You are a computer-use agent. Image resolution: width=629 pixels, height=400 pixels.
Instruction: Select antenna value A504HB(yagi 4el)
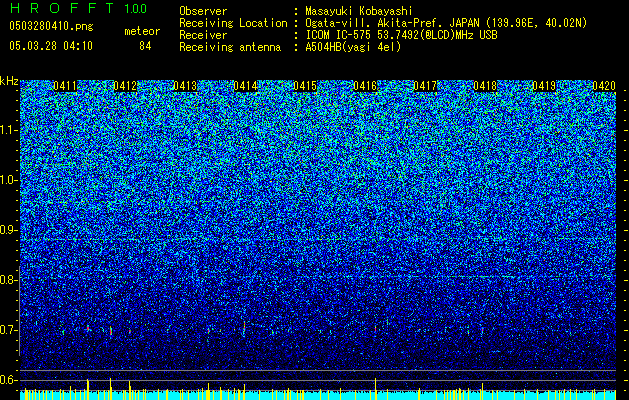coord(353,47)
